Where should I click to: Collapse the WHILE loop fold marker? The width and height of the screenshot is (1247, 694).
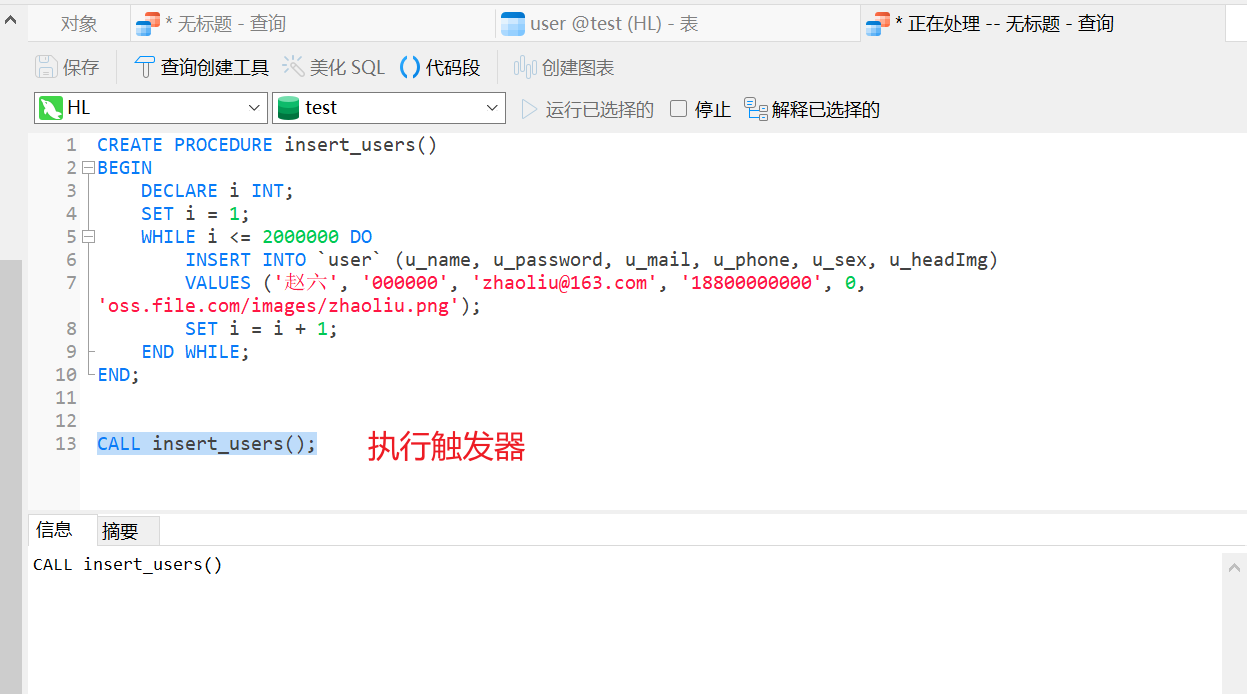click(x=88, y=237)
